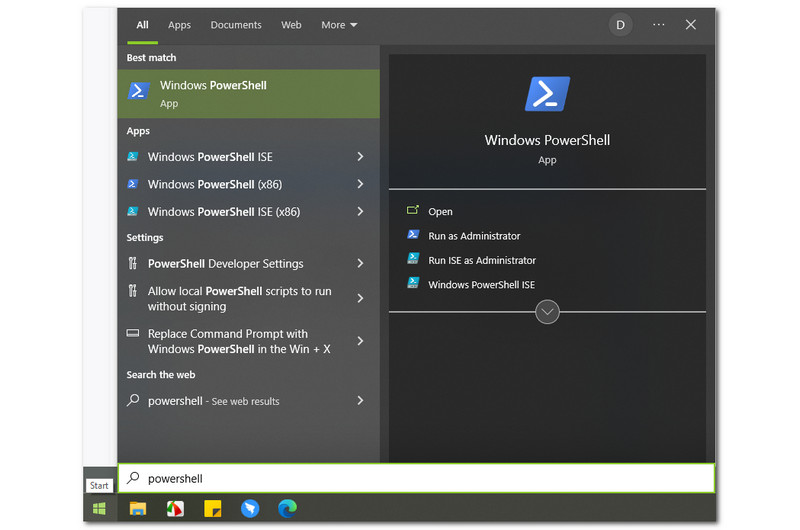Viewport: 800px width, 530px height.
Task: Click Open in the PowerShell details pane
Action: [x=440, y=212]
